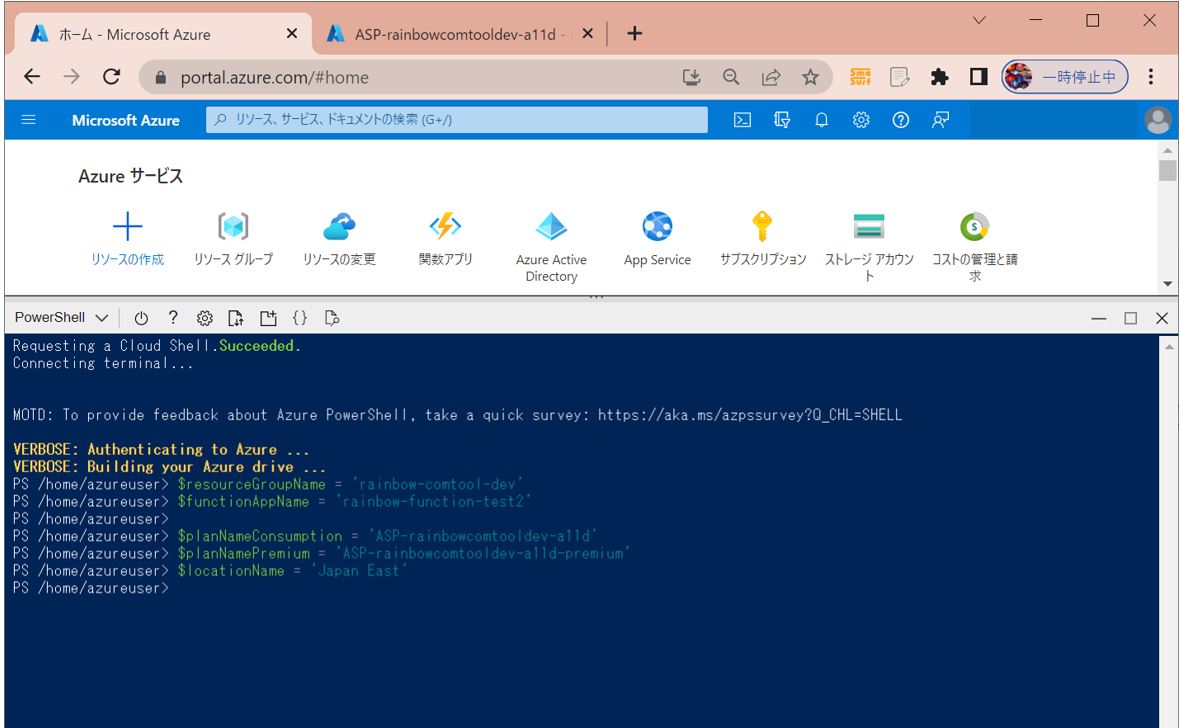1180x728 pixels.
Task: Click the Azure services pane scrollbar down arrow
Action: (1167, 285)
